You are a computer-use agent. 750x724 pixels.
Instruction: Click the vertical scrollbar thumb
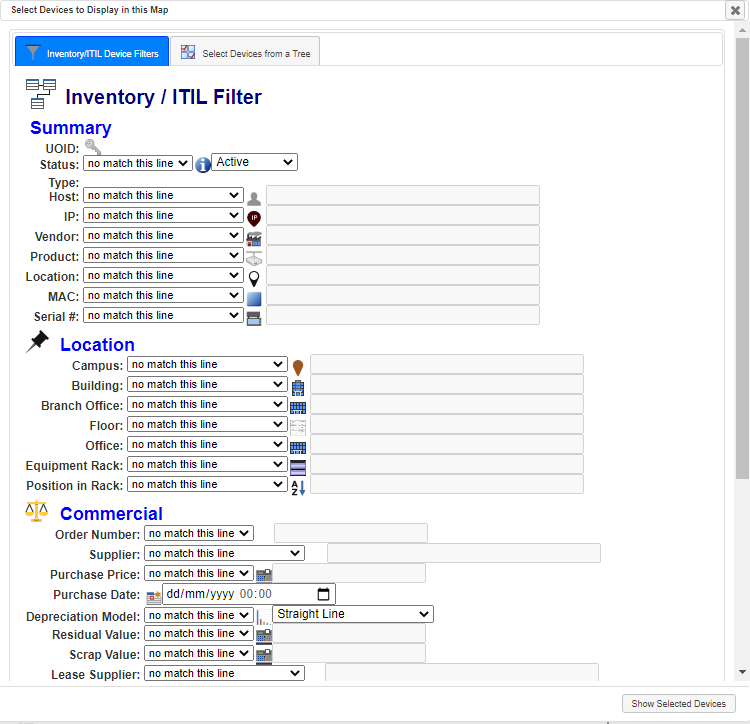click(x=742, y=258)
